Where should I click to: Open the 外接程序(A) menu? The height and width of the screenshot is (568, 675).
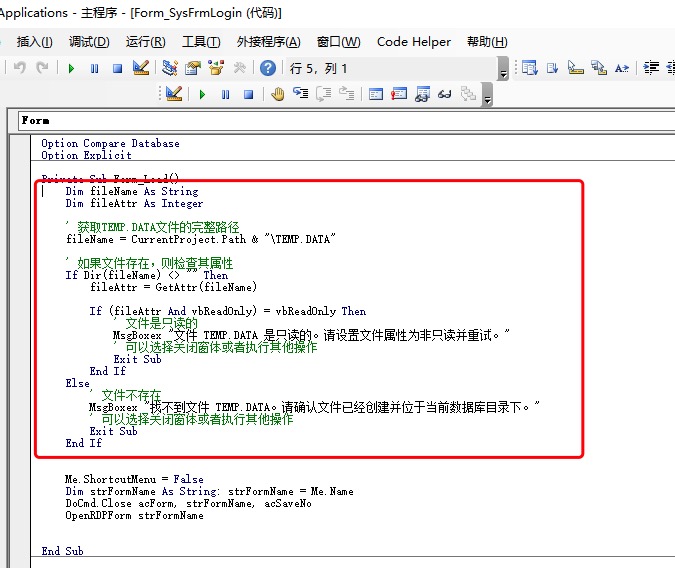point(269,42)
